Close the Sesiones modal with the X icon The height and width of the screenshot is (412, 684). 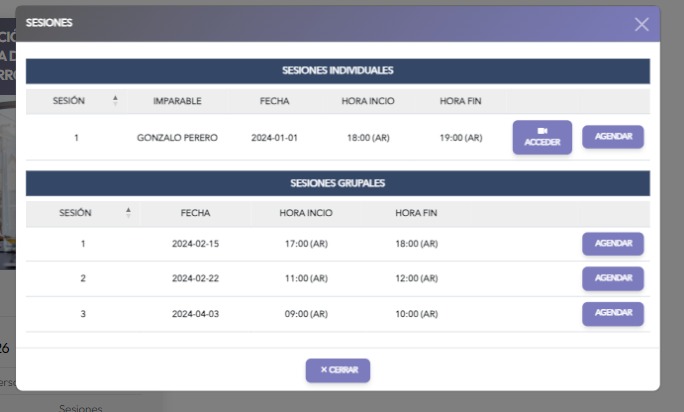[641, 24]
